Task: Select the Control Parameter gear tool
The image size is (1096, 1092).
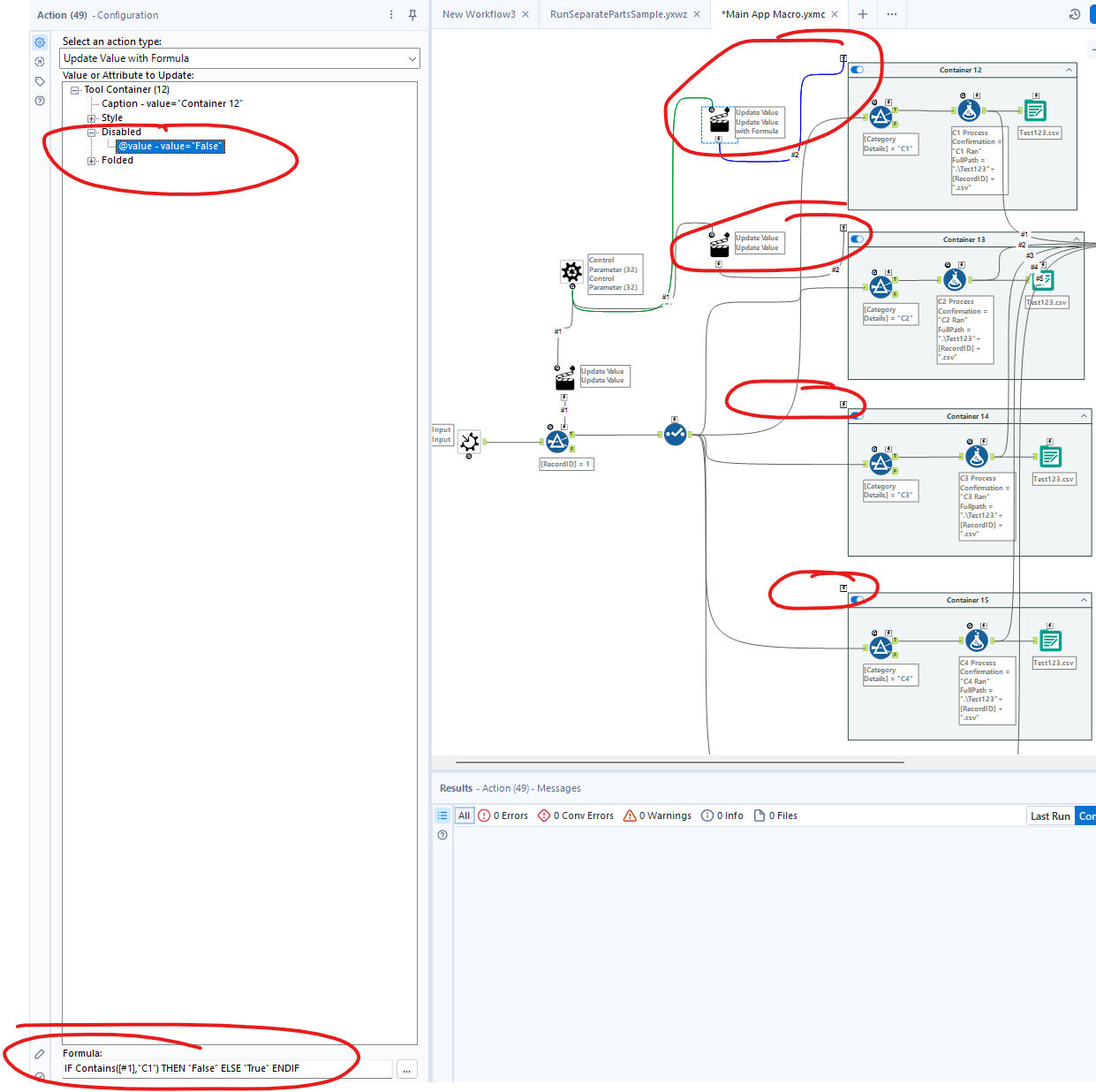Action: (x=572, y=272)
